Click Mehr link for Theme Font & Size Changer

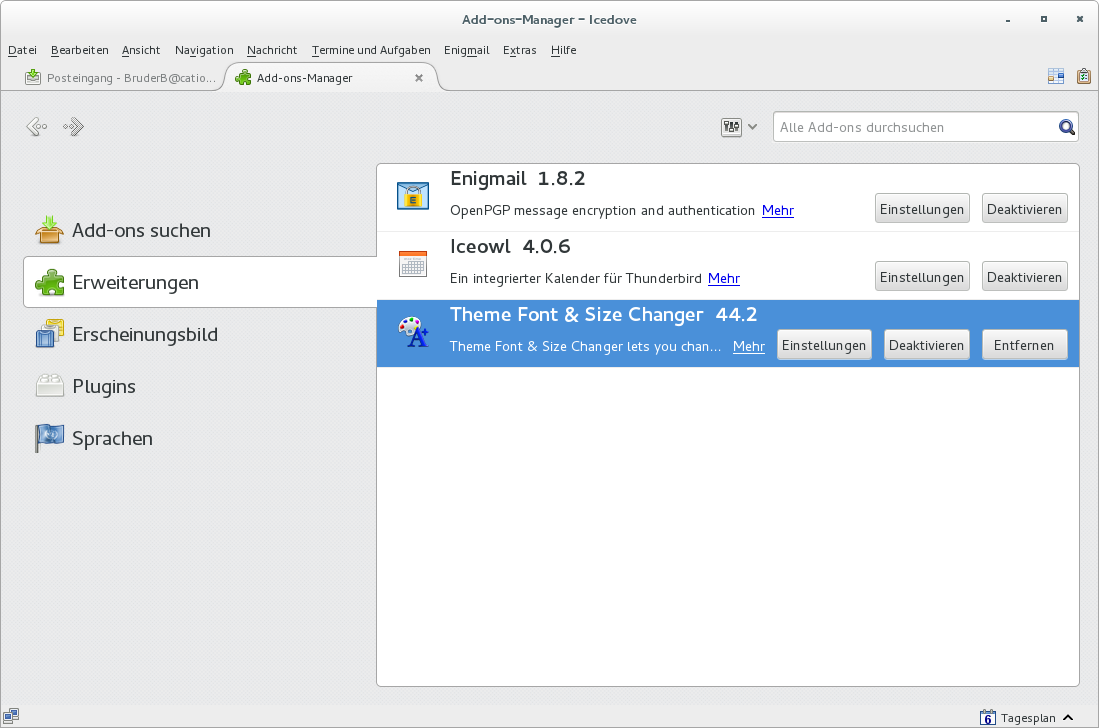tap(749, 346)
